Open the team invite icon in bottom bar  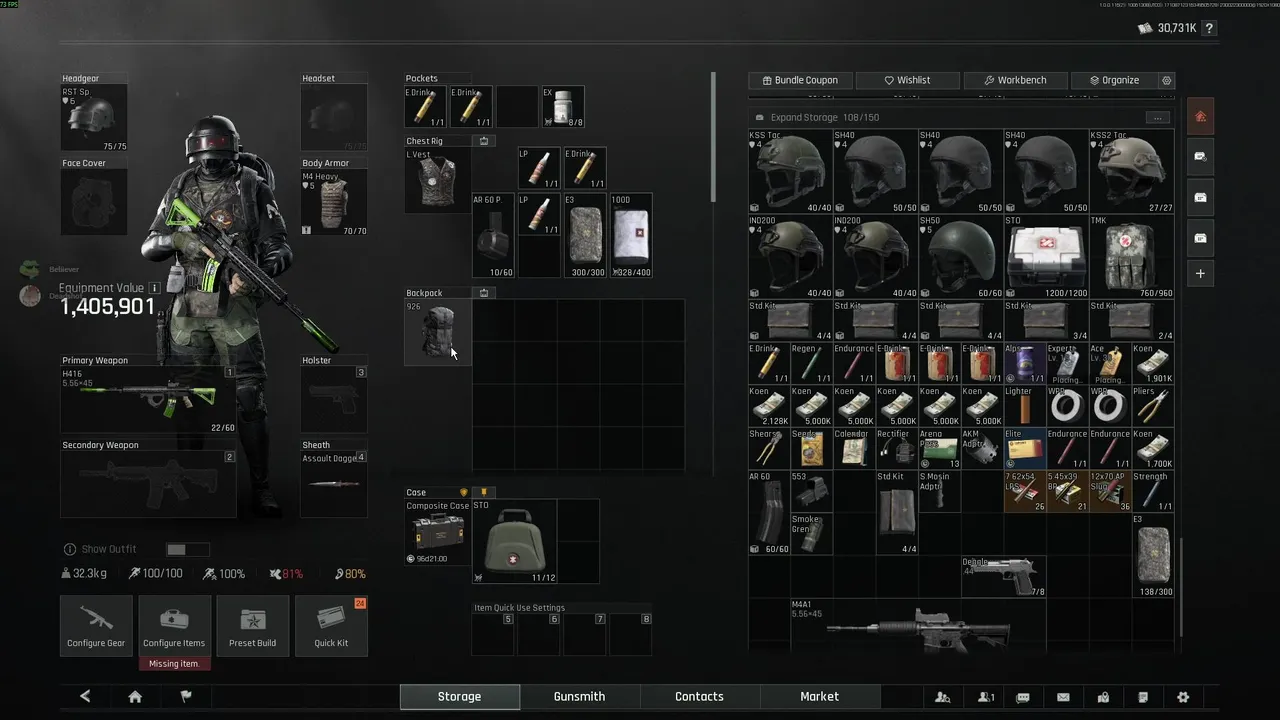click(x=942, y=697)
